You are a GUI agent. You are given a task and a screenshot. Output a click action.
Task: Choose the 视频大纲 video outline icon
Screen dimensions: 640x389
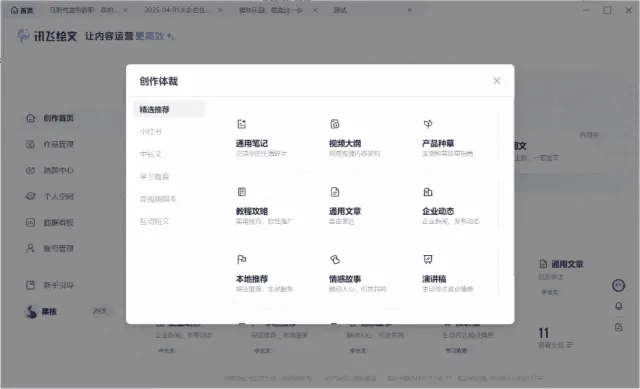(335, 124)
